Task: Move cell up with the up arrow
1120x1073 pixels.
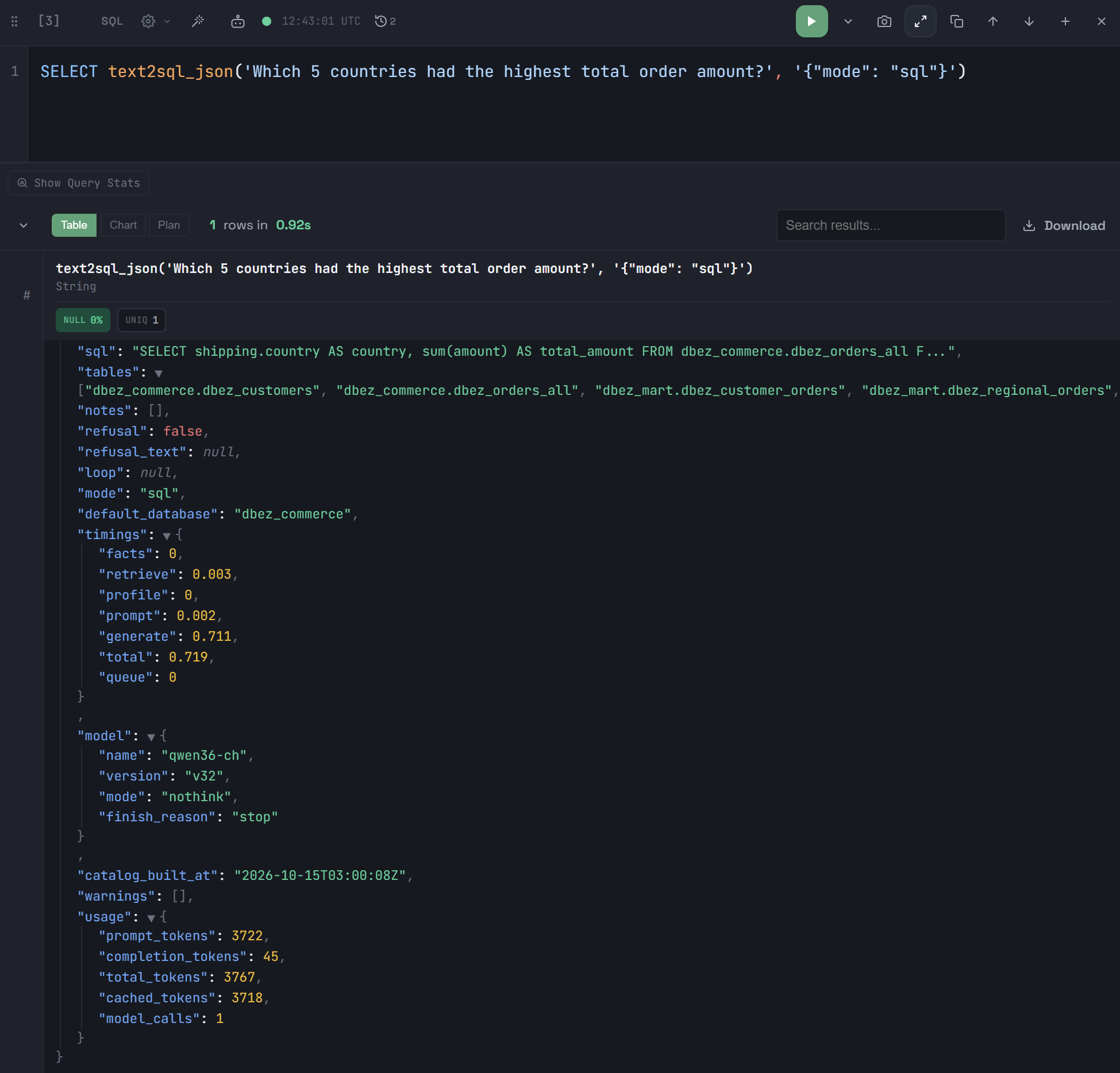Action: coord(992,21)
